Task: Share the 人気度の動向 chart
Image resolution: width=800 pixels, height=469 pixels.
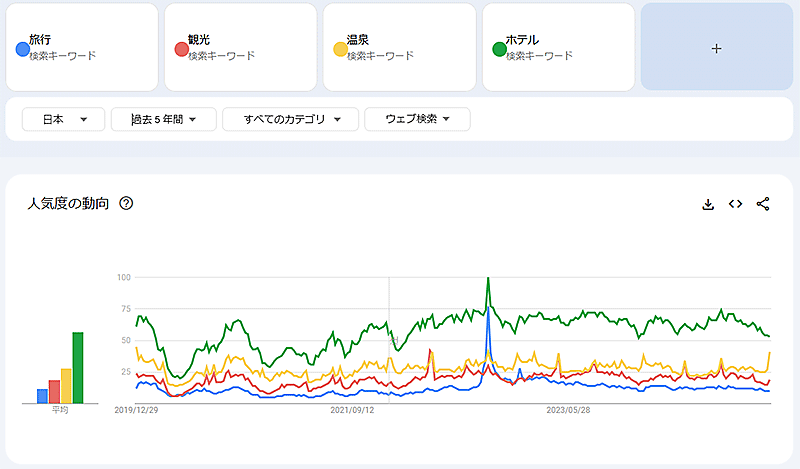Action: (x=763, y=204)
